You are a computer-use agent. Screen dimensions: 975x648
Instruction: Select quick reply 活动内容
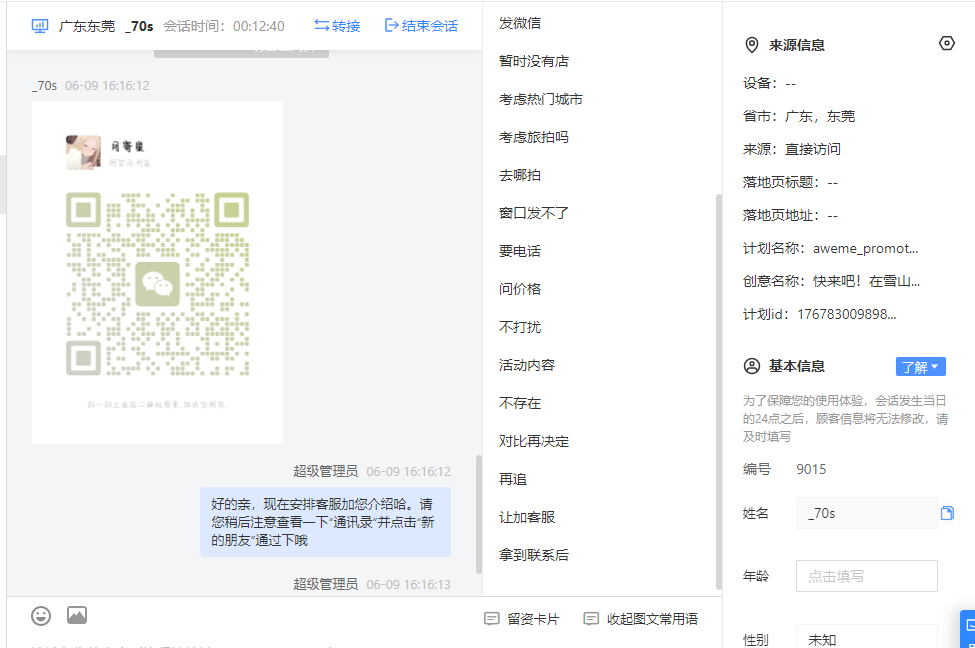pyautogui.click(x=527, y=365)
